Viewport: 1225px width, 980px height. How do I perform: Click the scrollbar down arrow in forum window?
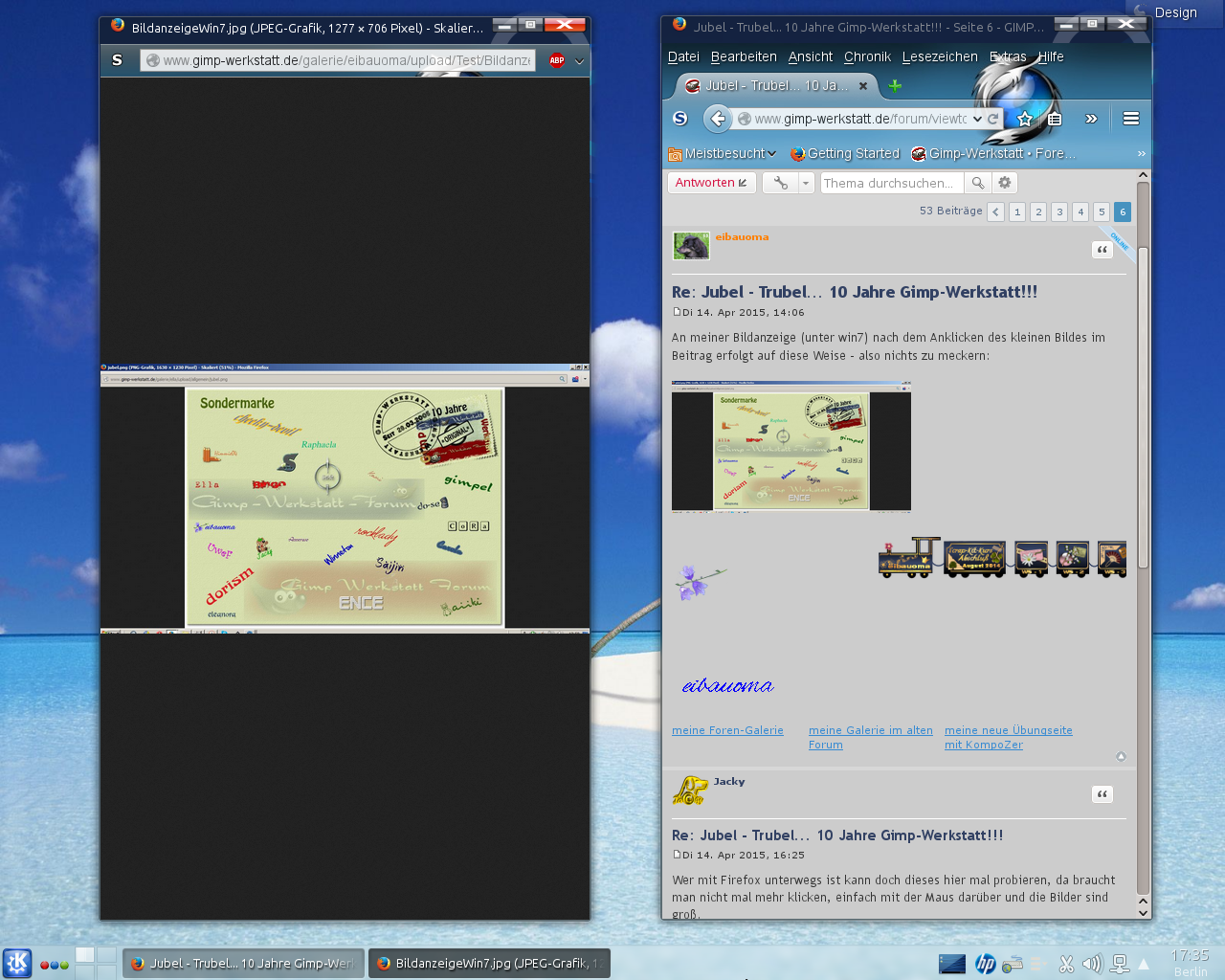[x=1143, y=912]
